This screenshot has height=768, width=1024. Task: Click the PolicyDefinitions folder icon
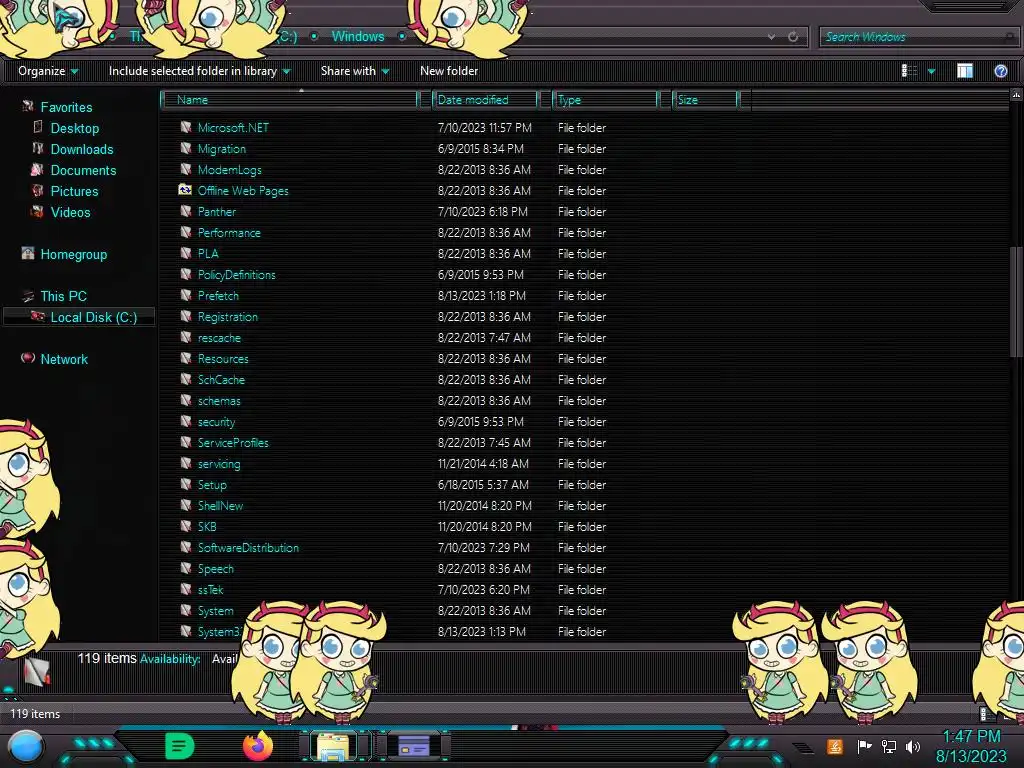(x=186, y=274)
